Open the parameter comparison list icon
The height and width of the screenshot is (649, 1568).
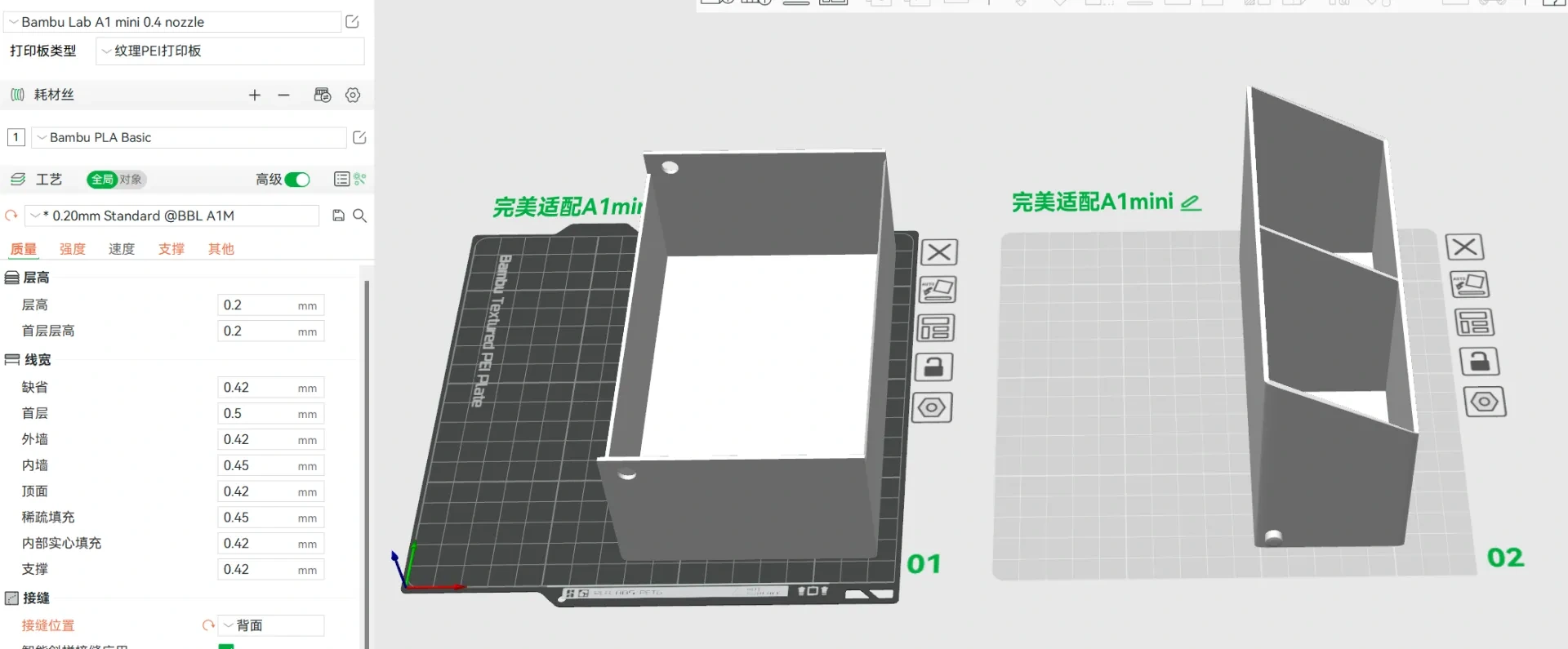[341, 179]
